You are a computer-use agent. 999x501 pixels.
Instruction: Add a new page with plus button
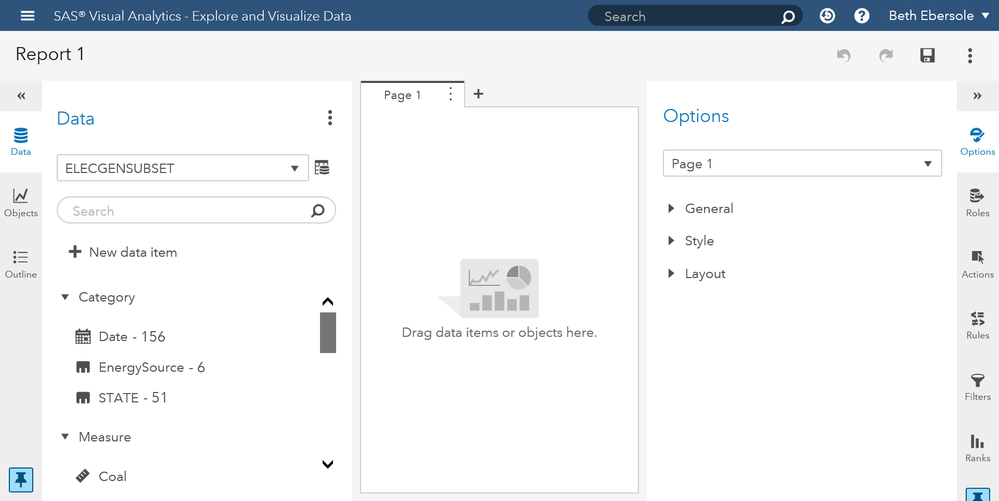point(478,94)
